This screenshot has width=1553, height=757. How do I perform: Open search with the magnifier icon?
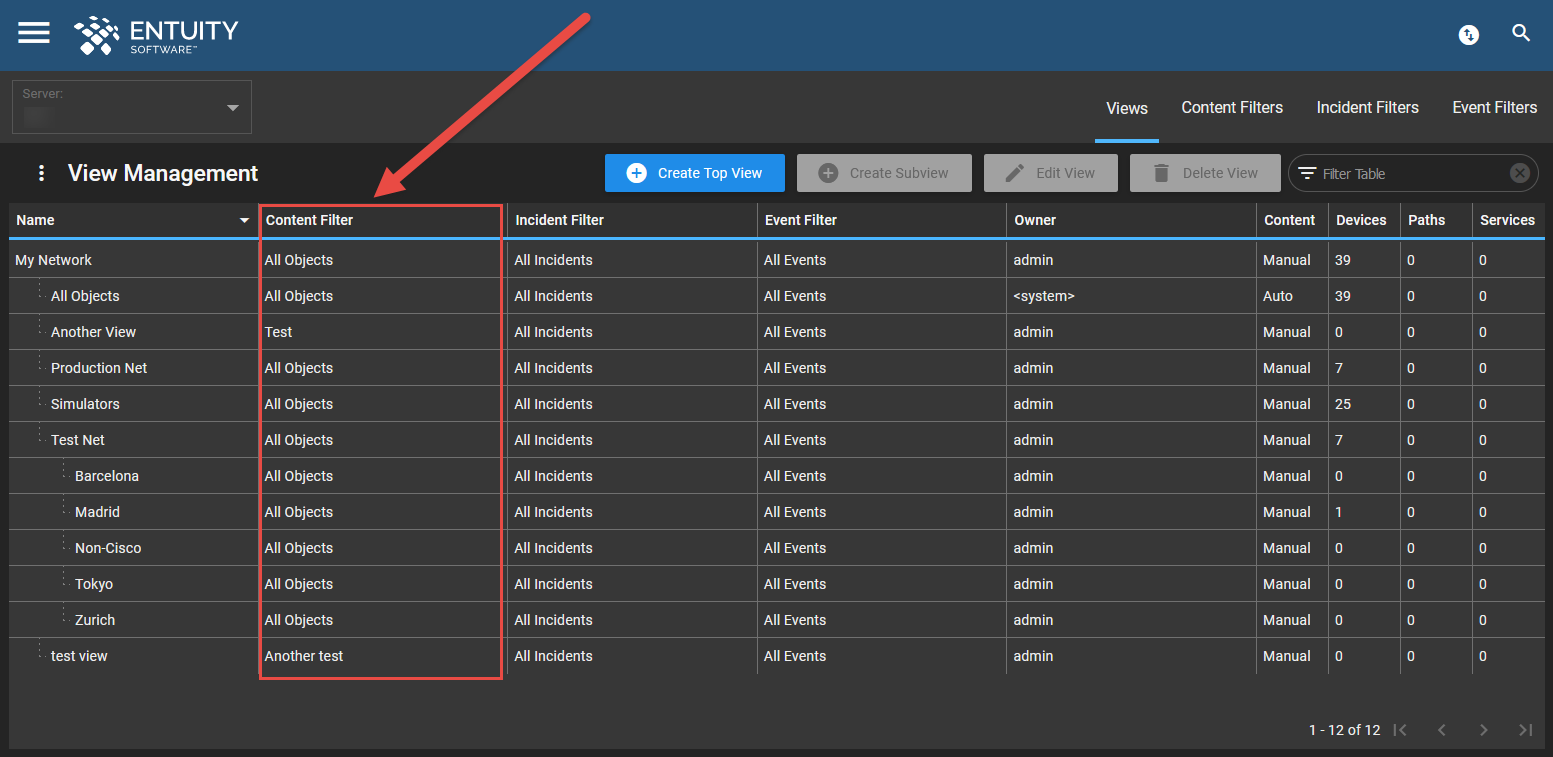point(1521,34)
